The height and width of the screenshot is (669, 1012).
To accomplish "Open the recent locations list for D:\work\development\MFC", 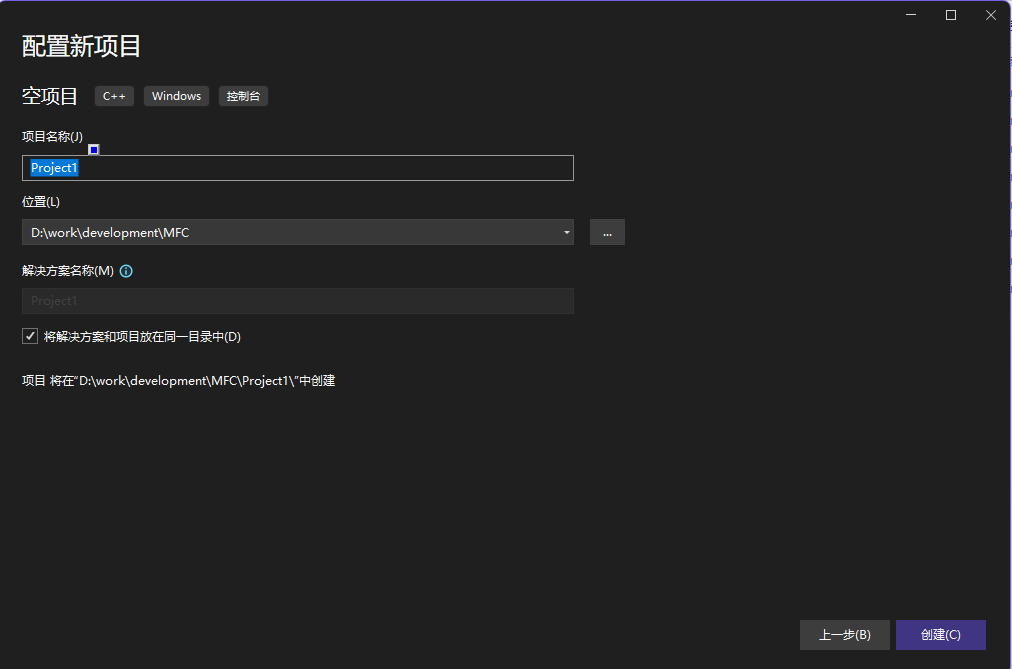I will pyautogui.click(x=565, y=231).
